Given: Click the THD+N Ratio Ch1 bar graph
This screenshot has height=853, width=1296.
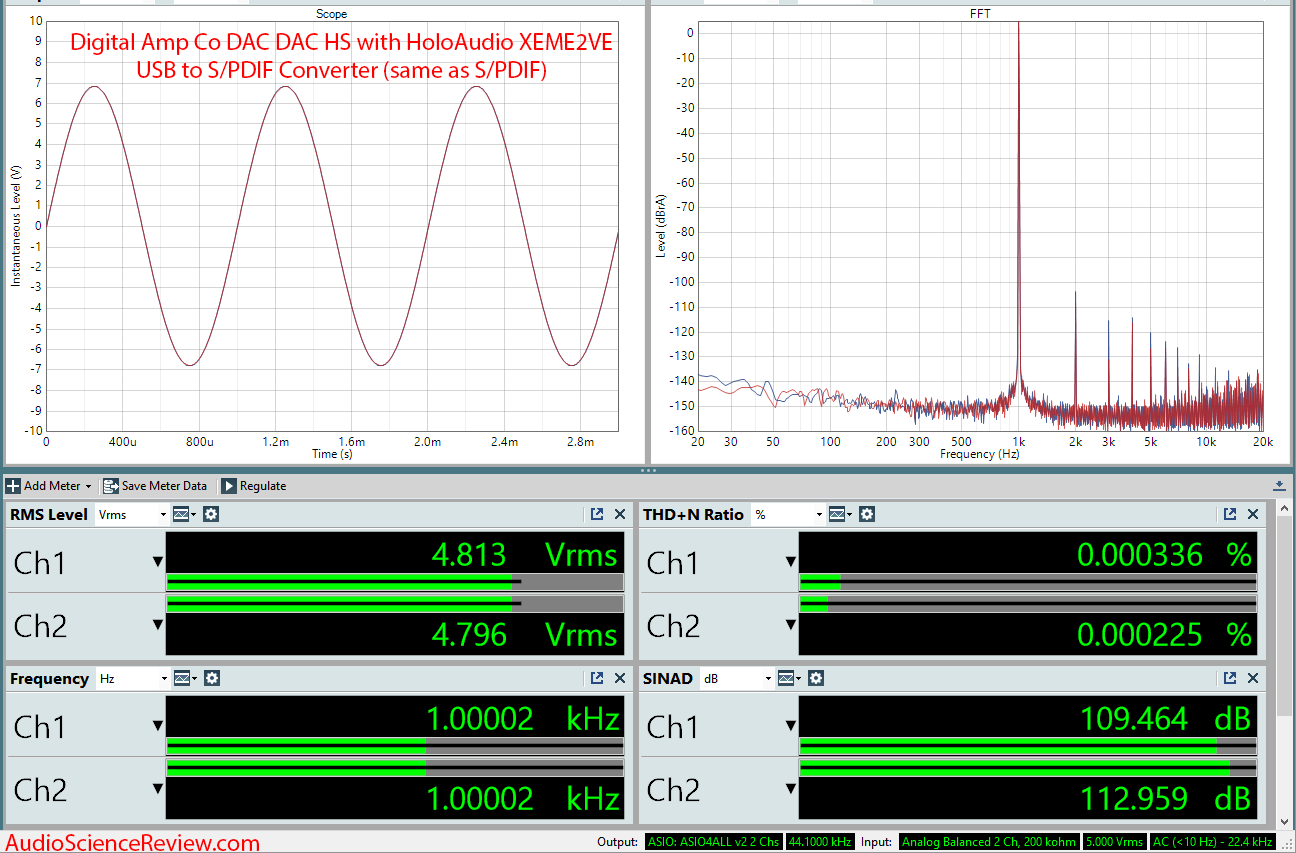Looking at the screenshot, I should coord(1028,582).
